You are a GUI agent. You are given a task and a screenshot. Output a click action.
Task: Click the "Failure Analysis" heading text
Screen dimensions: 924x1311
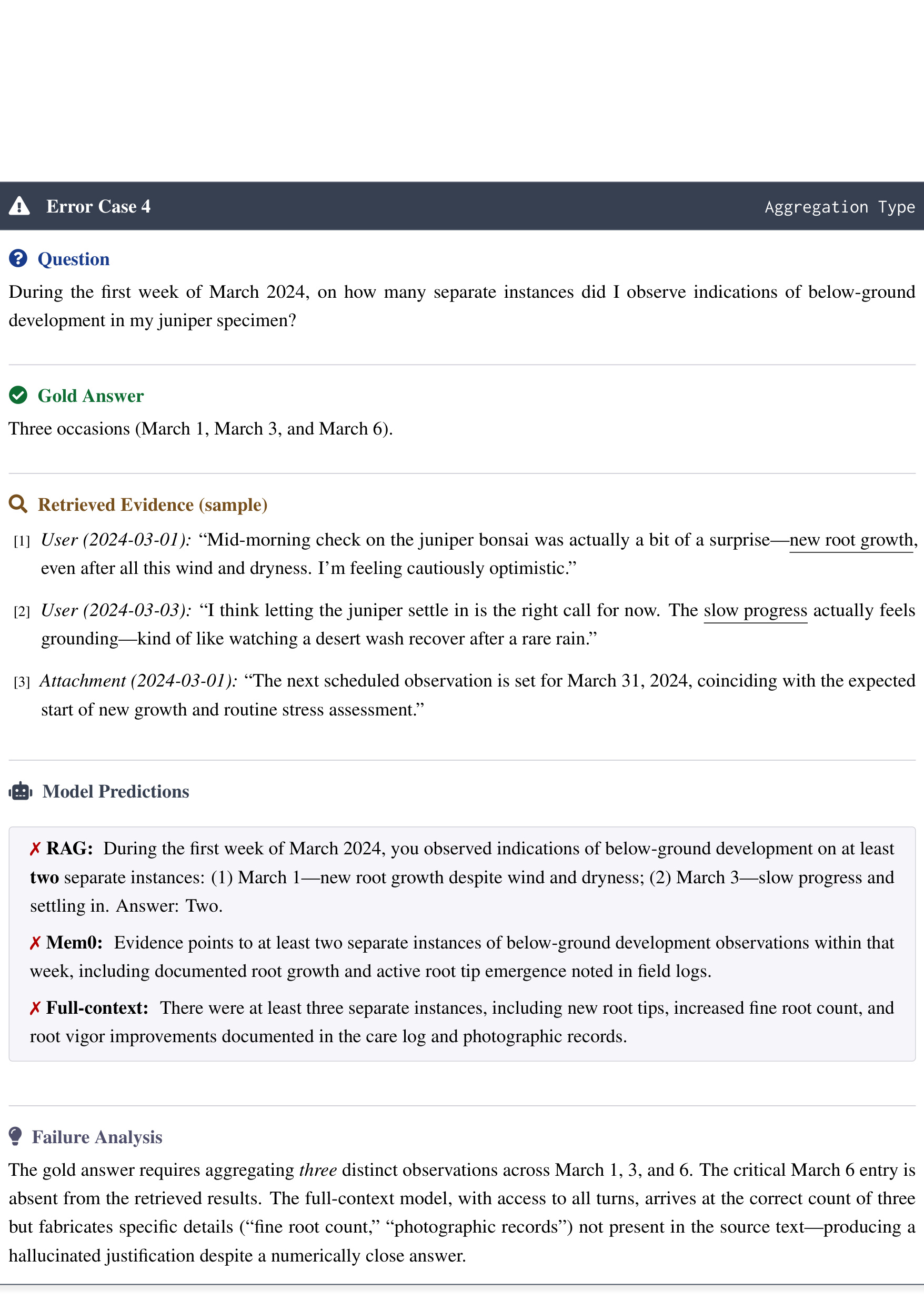(x=97, y=1137)
